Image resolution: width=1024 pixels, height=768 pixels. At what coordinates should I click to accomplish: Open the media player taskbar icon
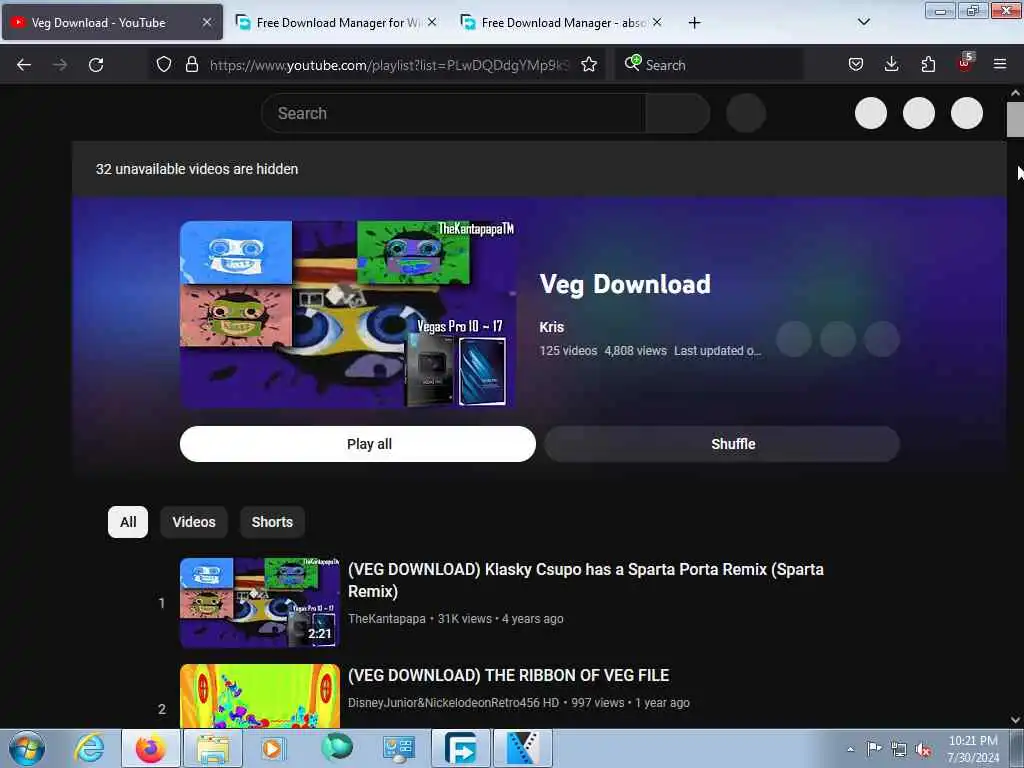(272, 748)
